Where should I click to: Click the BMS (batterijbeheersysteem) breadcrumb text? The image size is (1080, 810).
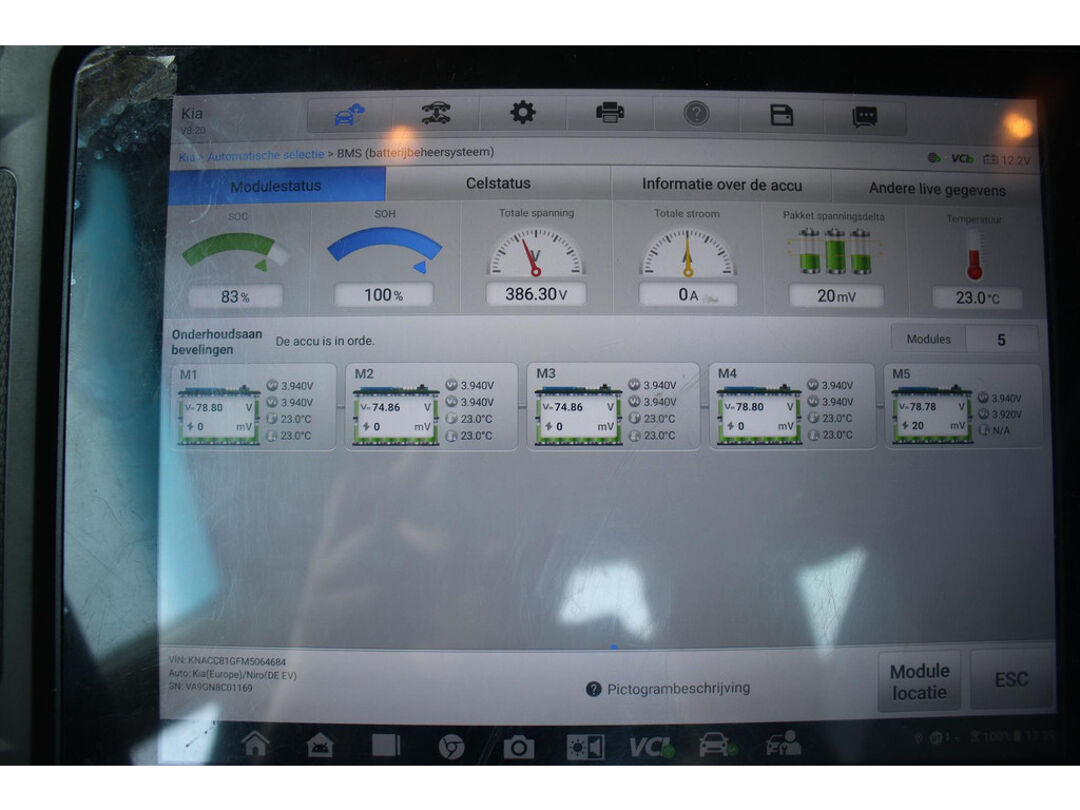415,152
